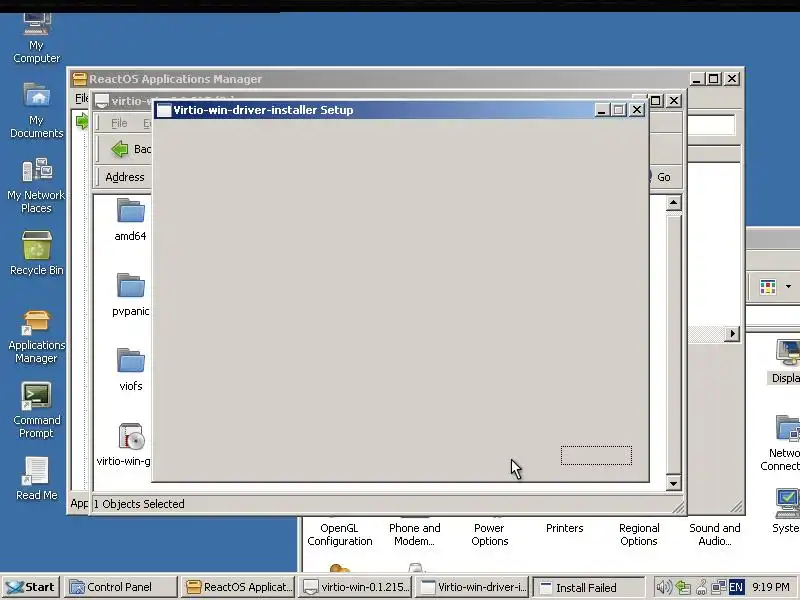
Task: Click the Address label field in explorer
Action: [124, 177]
